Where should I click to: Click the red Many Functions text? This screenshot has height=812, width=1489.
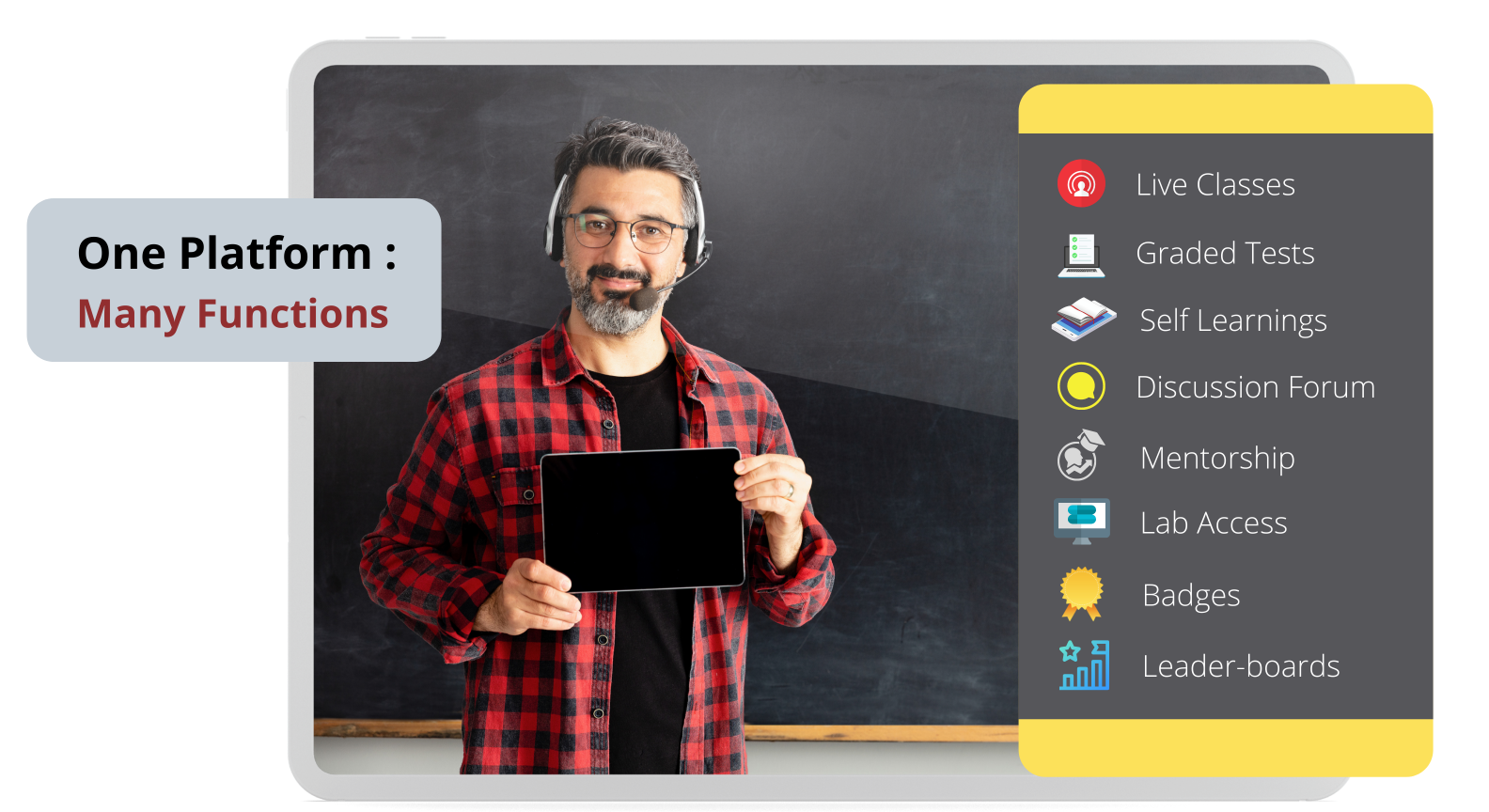tap(232, 314)
